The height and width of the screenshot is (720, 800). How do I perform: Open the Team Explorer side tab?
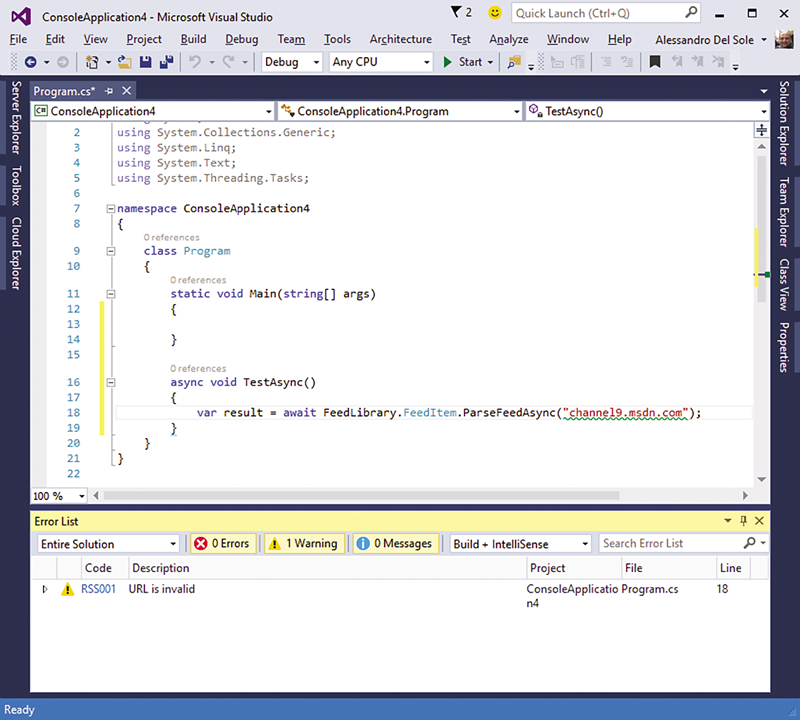click(784, 212)
